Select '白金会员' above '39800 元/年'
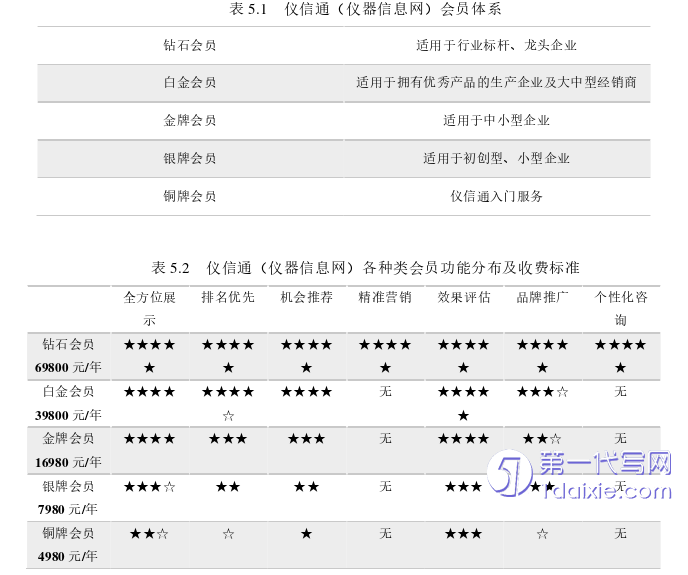 point(68,391)
